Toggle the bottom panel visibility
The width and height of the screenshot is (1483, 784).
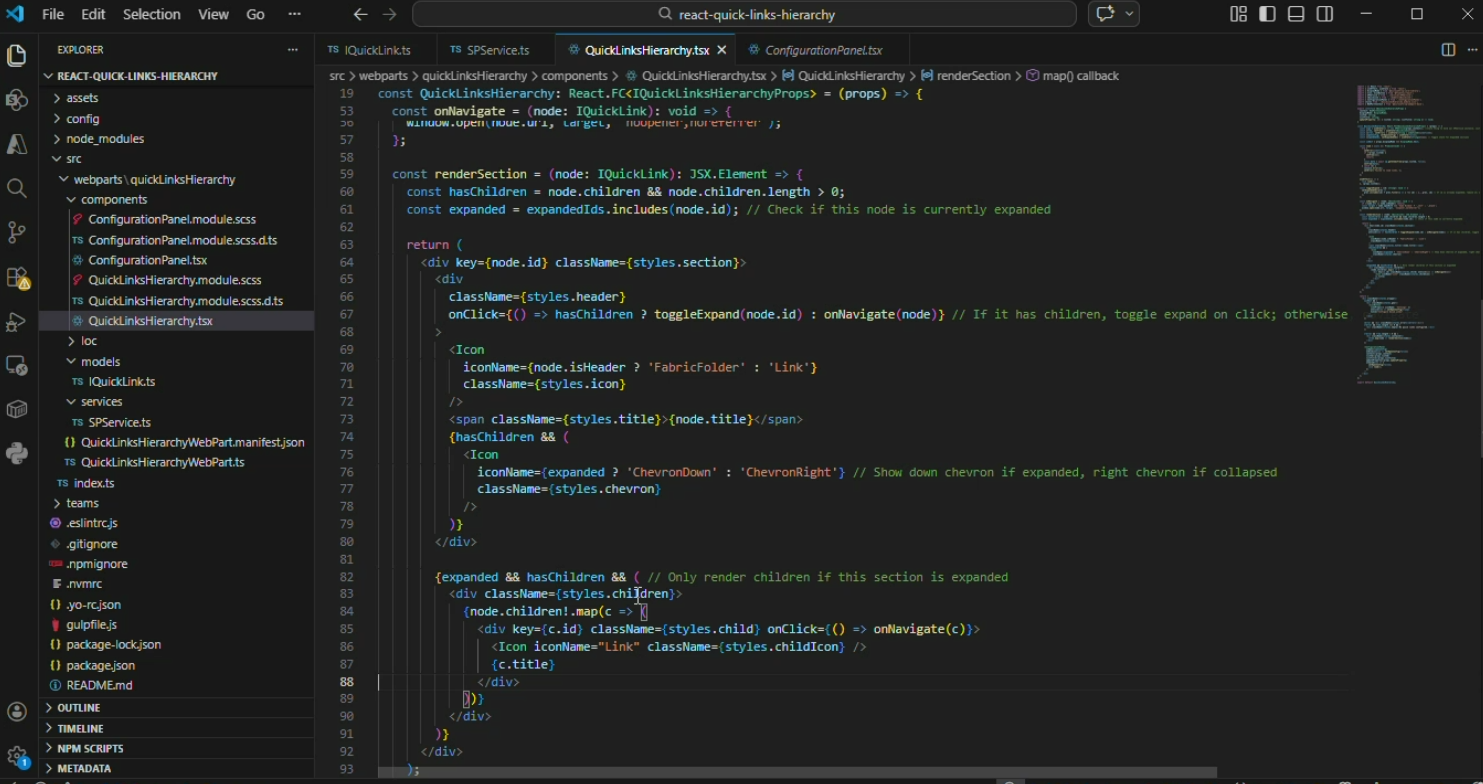(x=1296, y=14)
